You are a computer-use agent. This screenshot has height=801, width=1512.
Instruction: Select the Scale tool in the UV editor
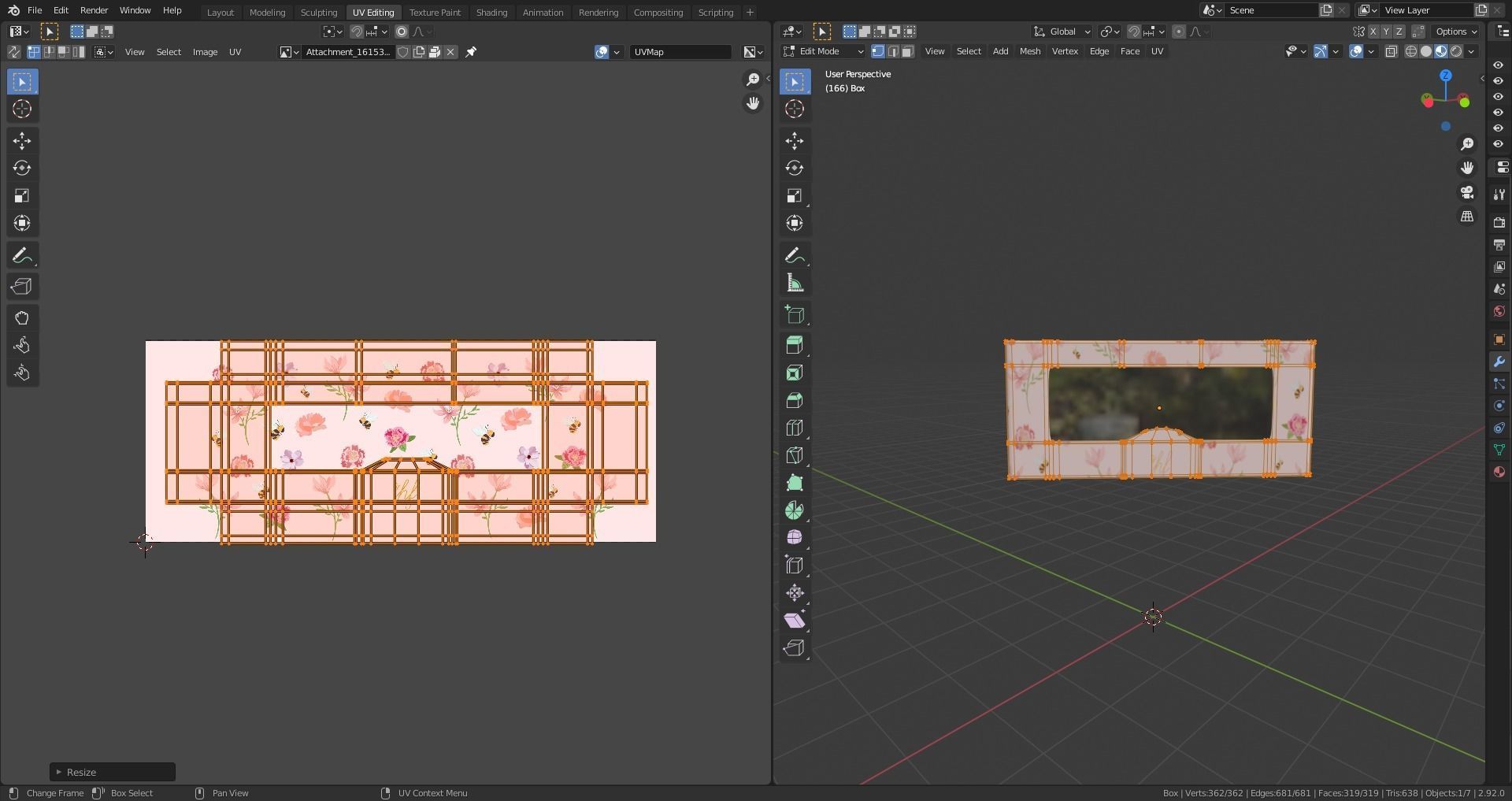click(22, 196)
